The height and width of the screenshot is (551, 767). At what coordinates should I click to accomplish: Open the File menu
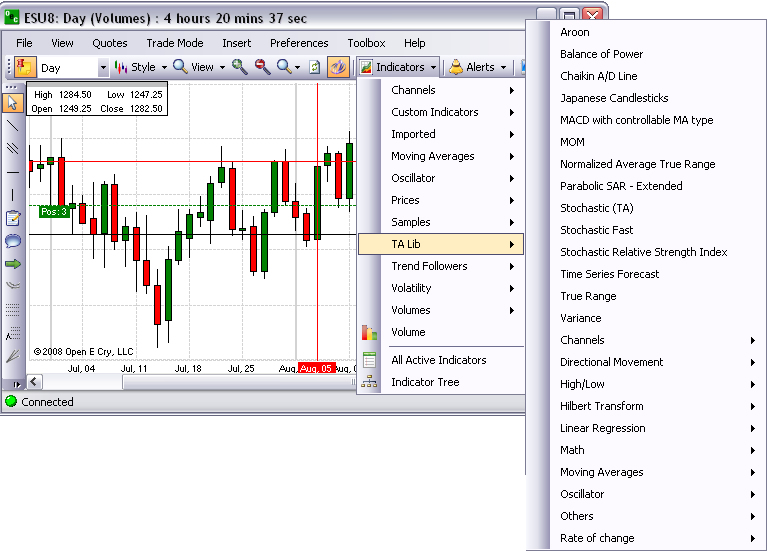coord(24,43)
